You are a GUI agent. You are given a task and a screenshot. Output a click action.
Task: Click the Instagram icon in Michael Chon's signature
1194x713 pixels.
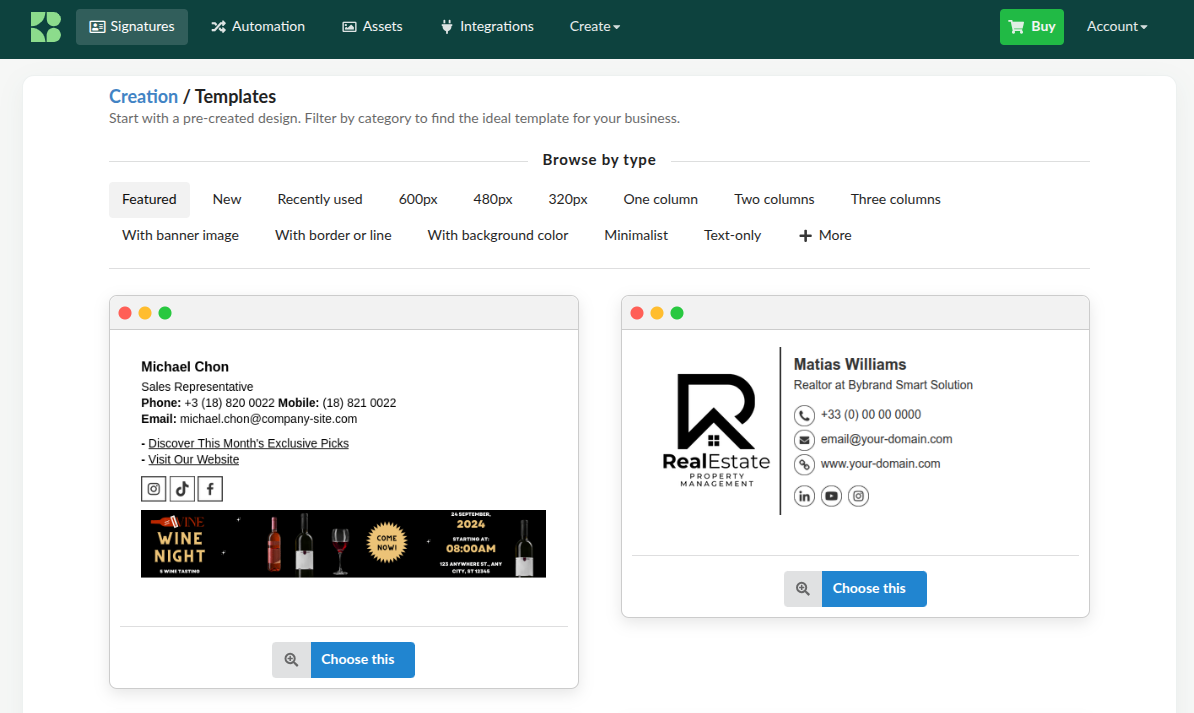(x=153, y=488)
